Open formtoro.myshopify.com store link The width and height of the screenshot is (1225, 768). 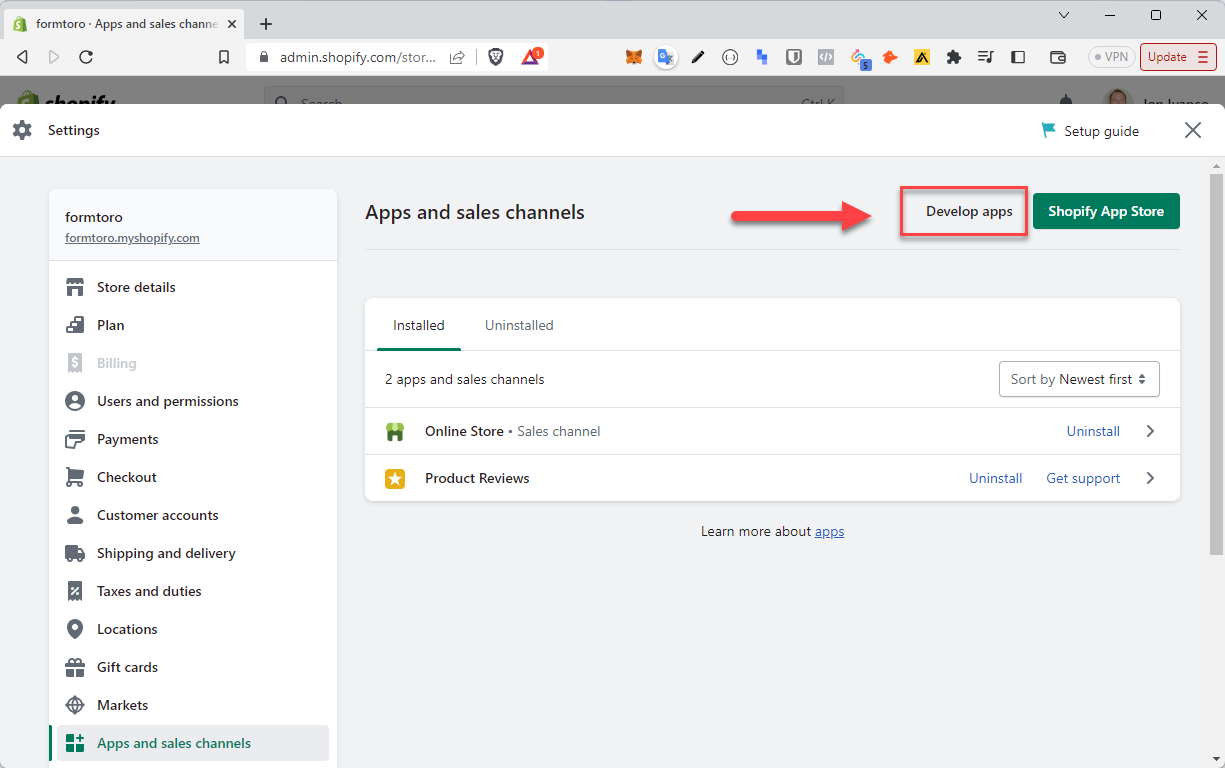coord(132,238)
